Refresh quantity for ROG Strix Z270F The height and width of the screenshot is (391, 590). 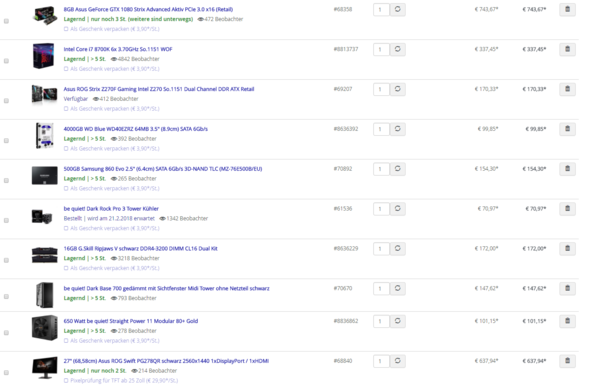pyautogui.click(x=398, y=89)
